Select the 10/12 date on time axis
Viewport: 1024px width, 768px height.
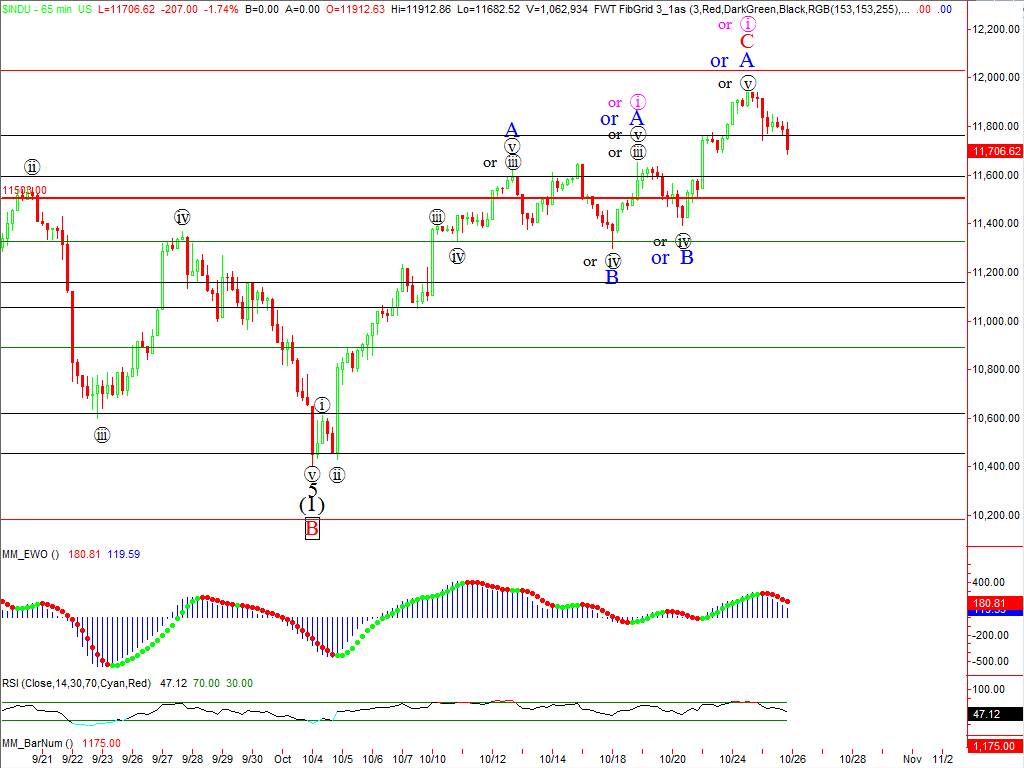click(x=492, y=759)
